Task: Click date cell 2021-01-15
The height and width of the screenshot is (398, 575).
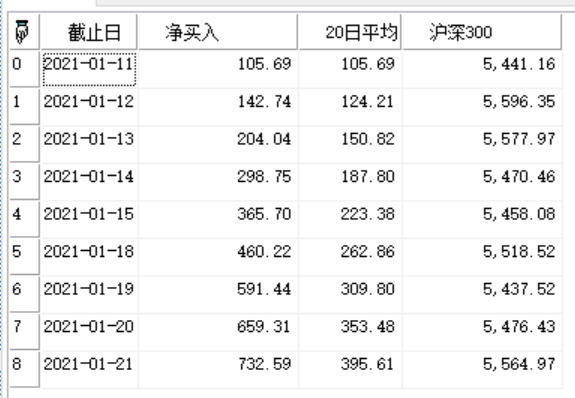Action: point(89,219)
